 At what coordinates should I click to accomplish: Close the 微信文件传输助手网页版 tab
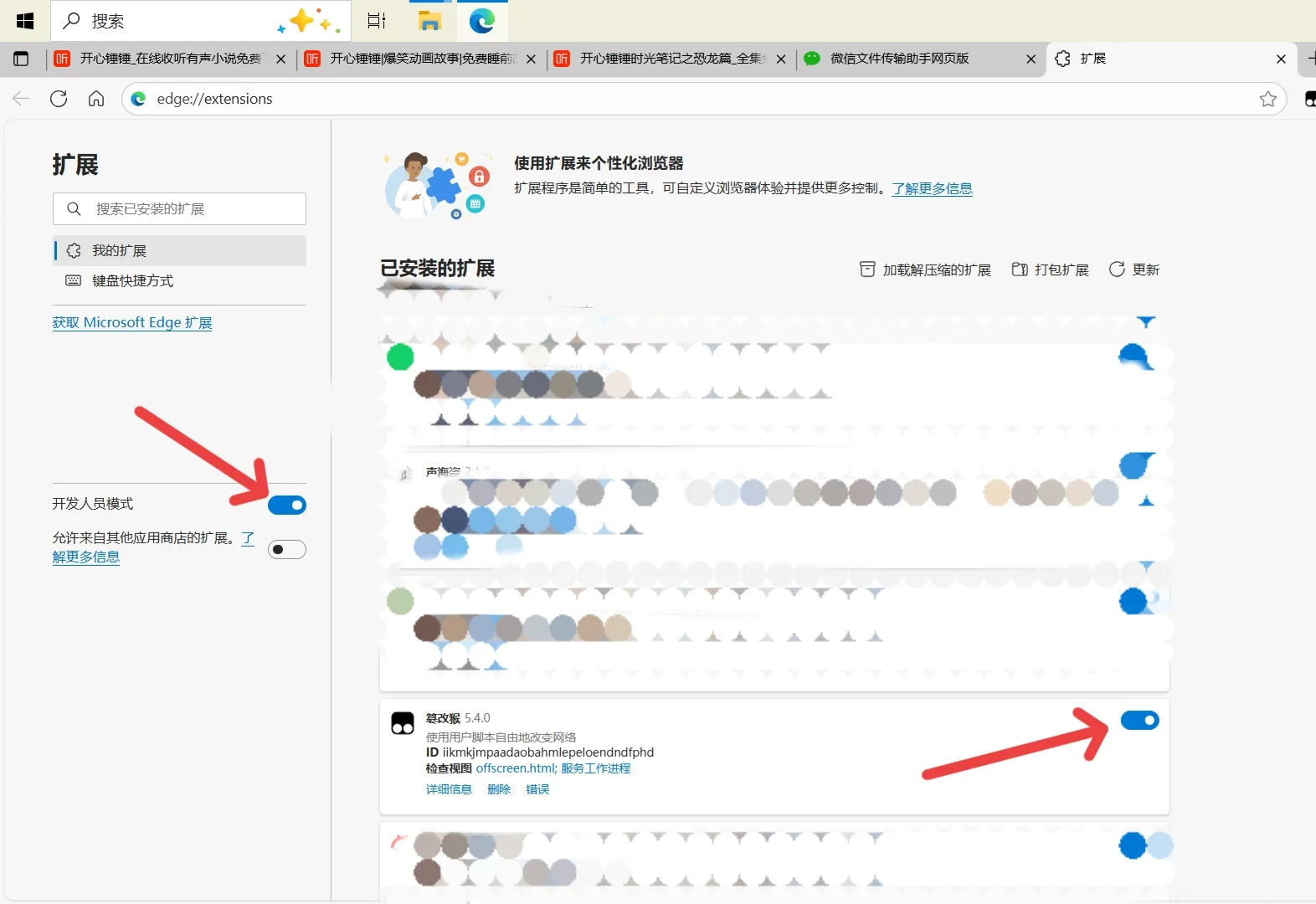[1031, 59]
